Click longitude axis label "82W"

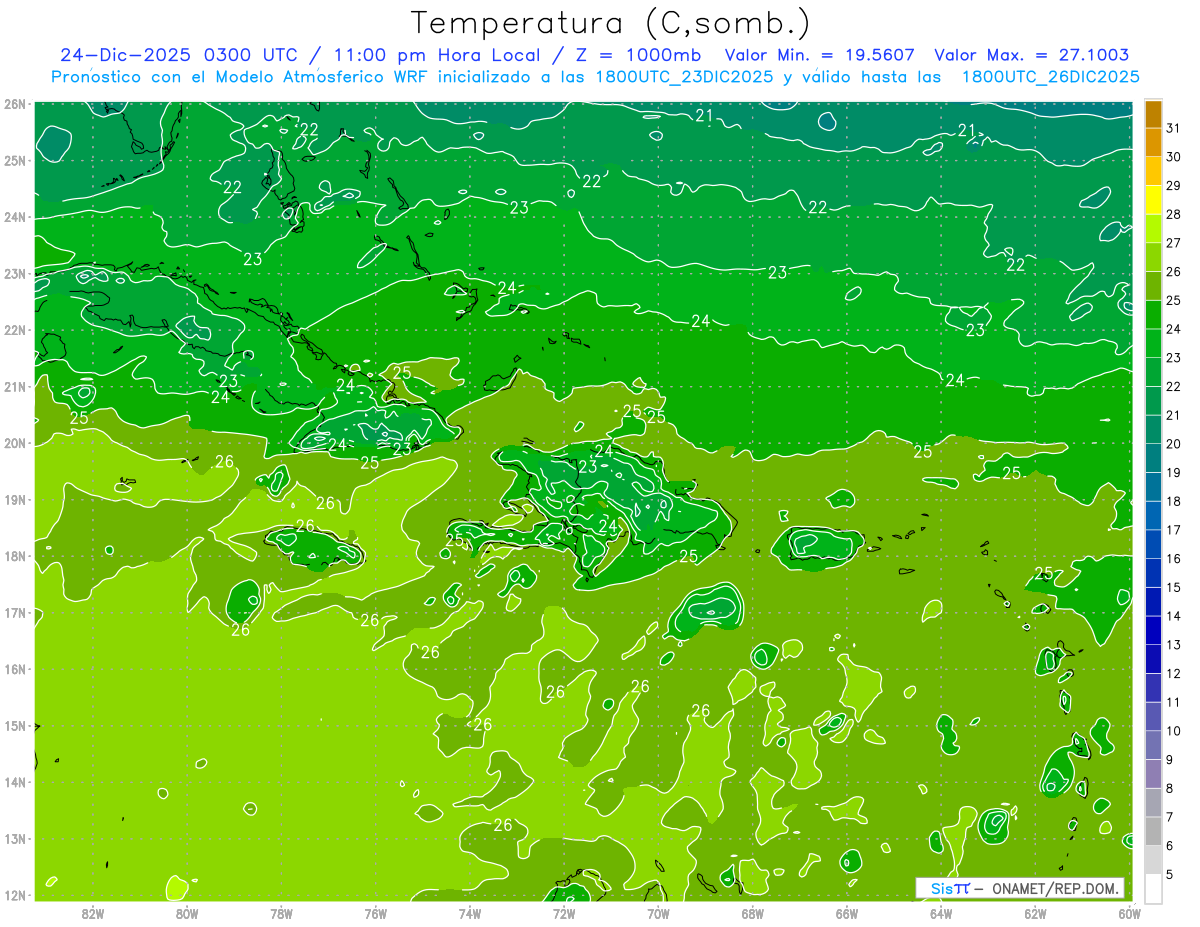(x=93, y=912)
